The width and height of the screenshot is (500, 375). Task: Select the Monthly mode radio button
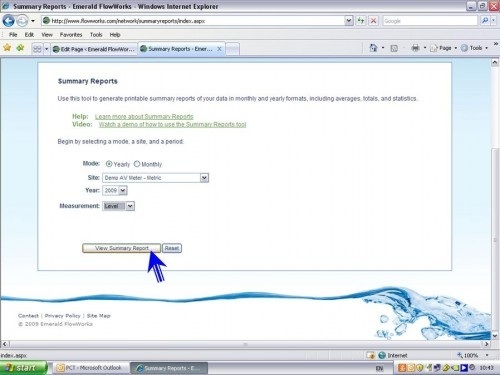137,164
